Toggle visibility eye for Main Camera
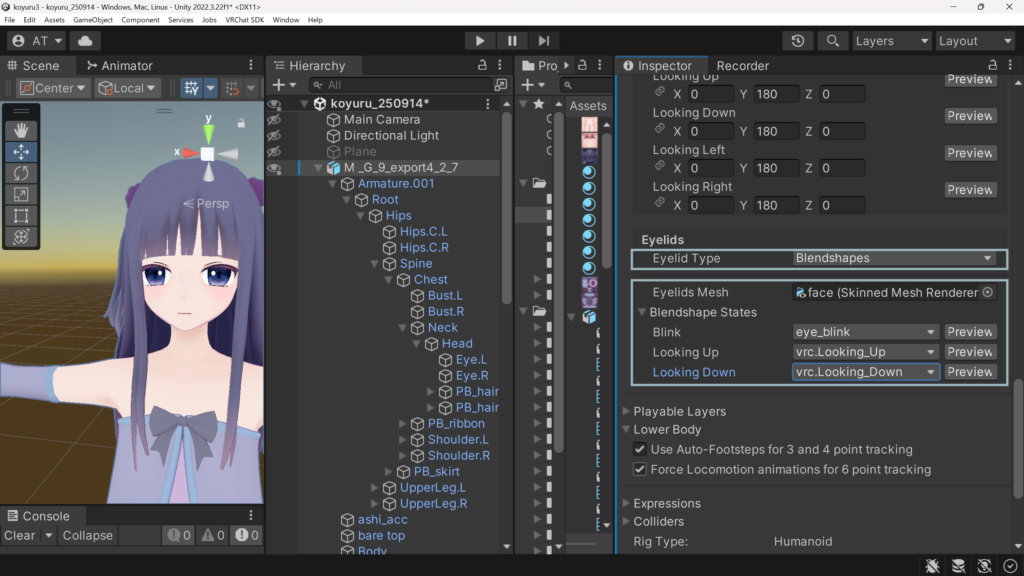 click(274, 119)
